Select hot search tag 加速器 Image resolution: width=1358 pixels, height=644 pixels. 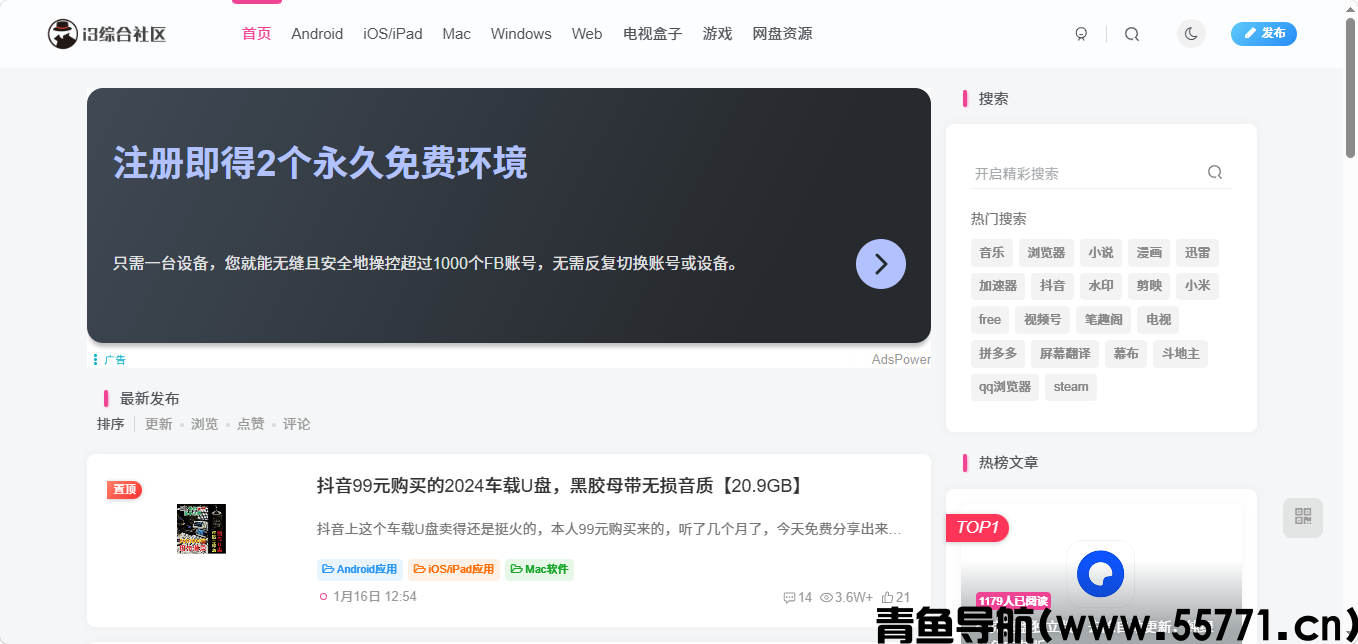[998, 286]
